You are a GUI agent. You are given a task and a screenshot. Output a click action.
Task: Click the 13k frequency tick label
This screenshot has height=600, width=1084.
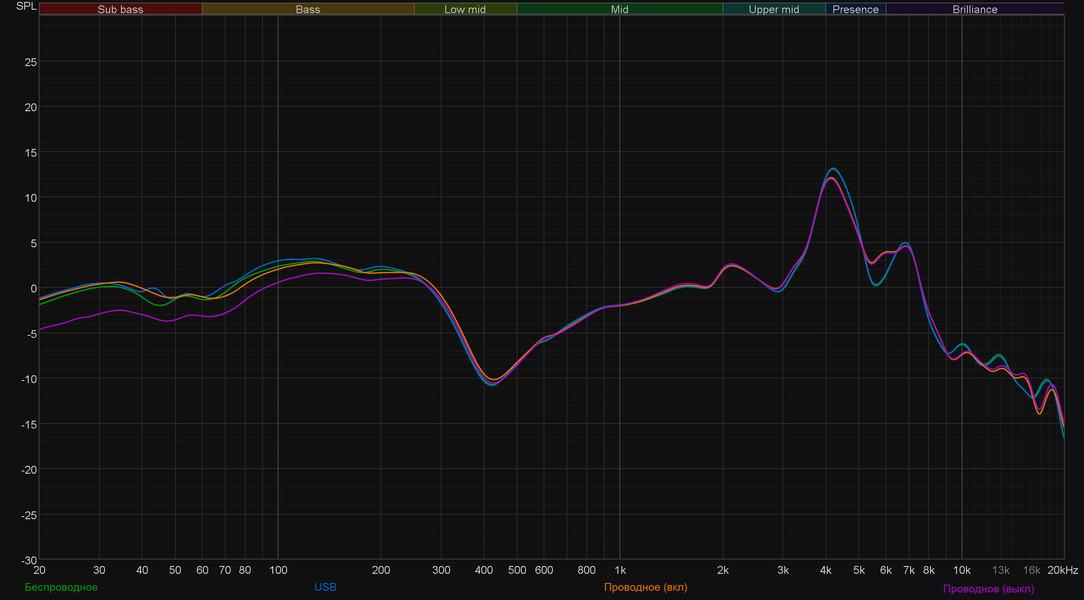click(1001, 570)
